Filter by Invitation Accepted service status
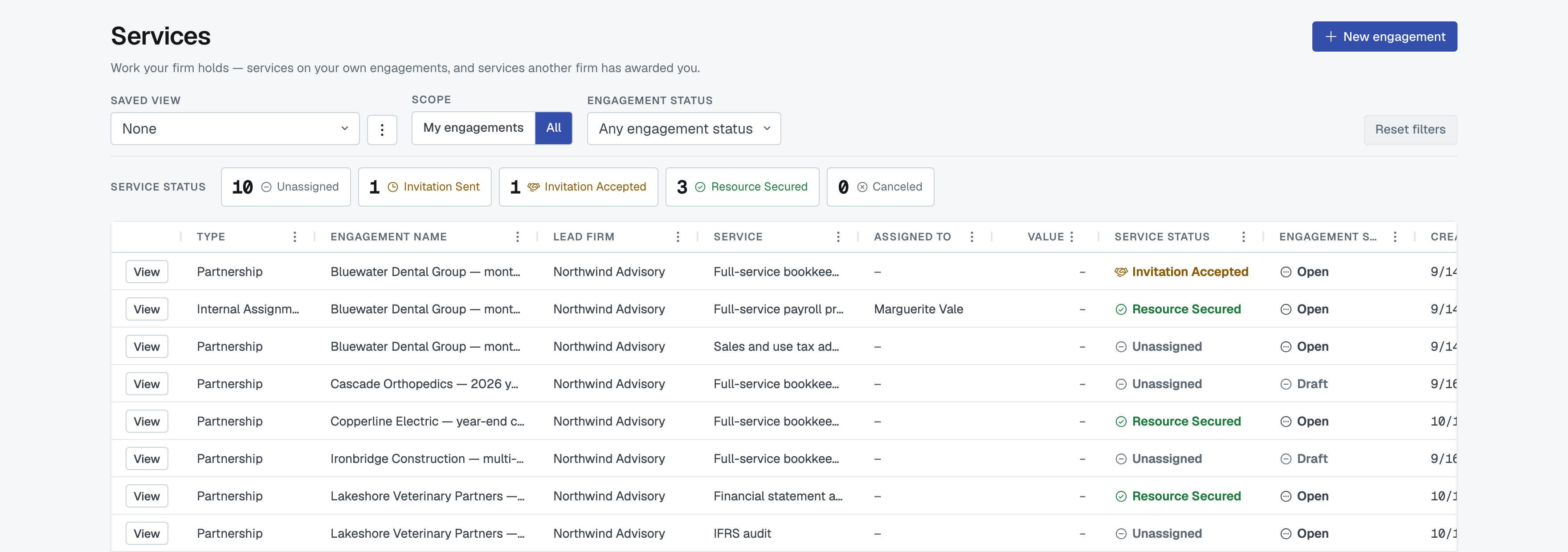The height and width of the screenshot is (552, 1568). pyautogui.click(x=578, y=187)
